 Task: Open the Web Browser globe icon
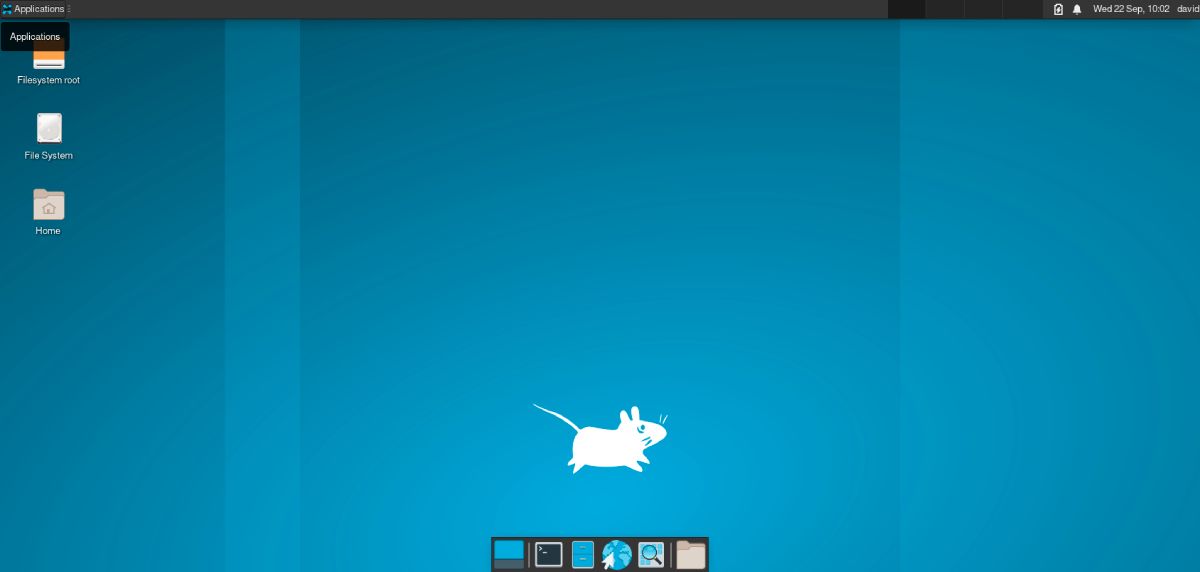pos(616,554)
